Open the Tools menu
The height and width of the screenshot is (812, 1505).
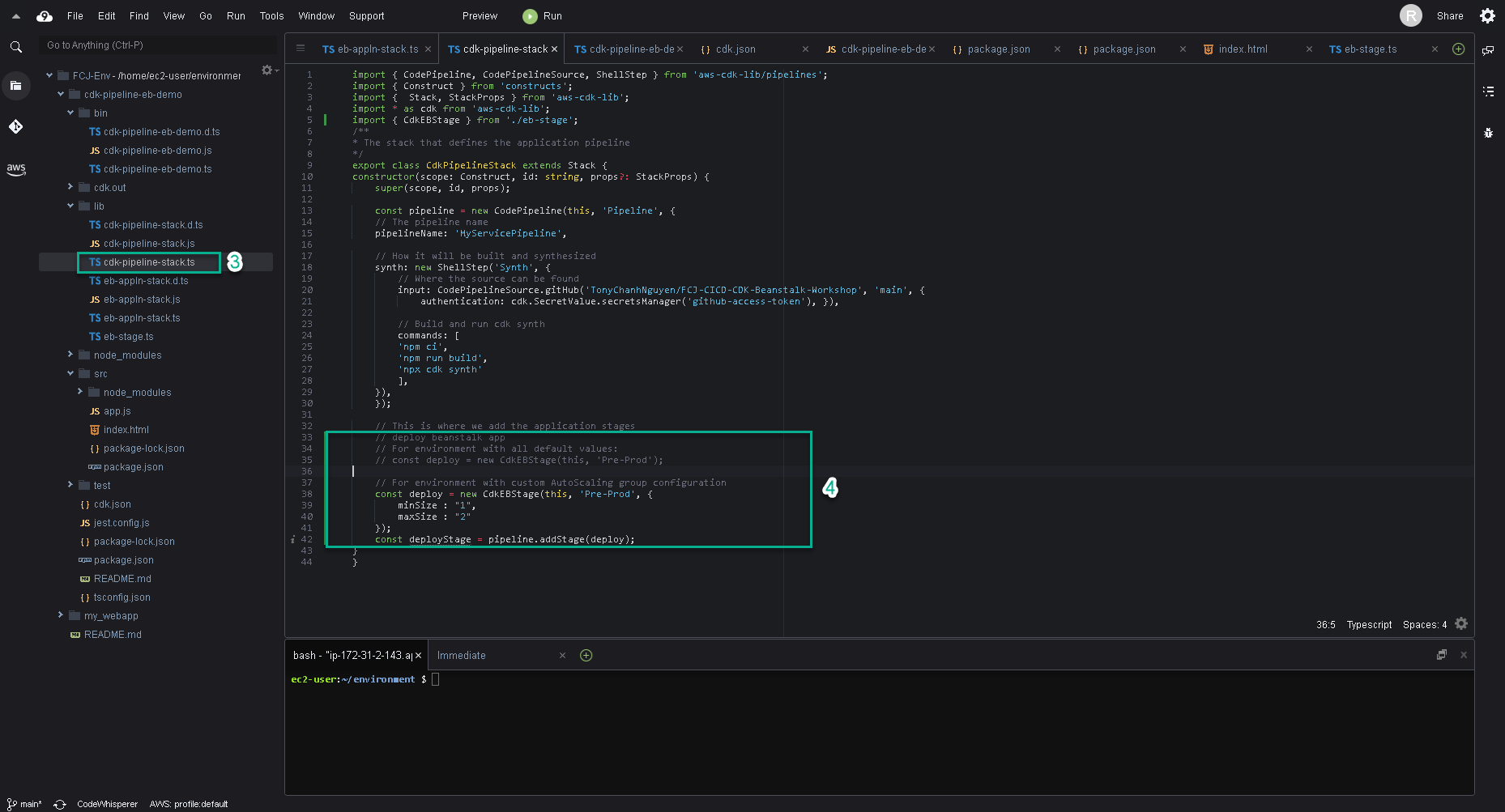[x=271, y=15]
